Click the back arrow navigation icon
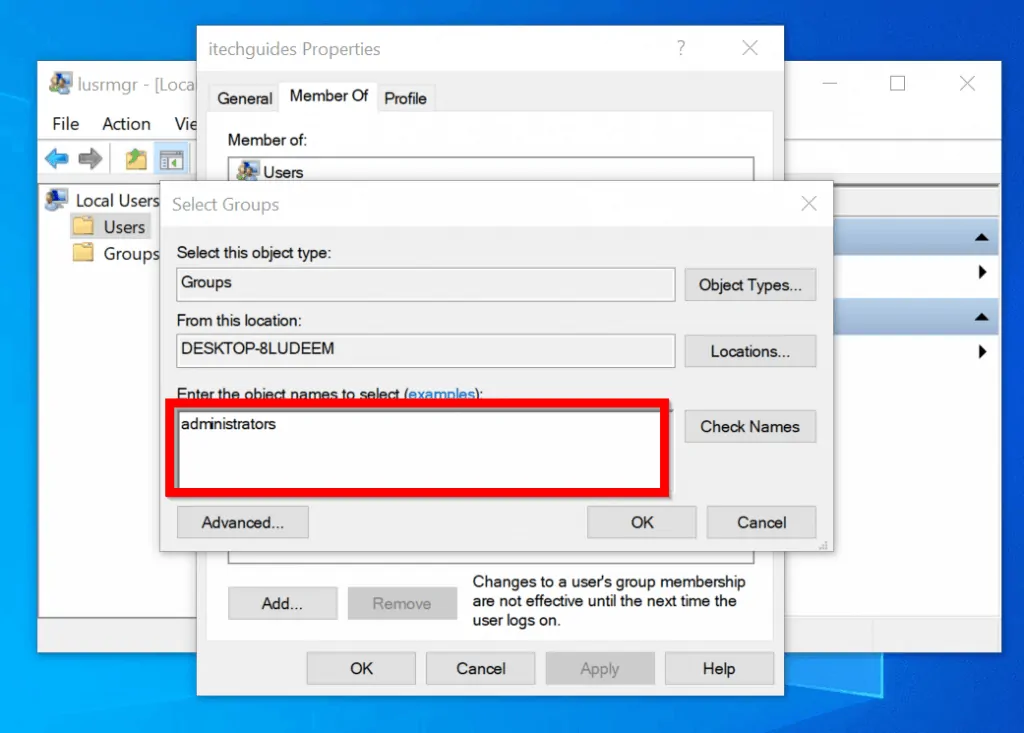1024x733 pixels. 56,158
